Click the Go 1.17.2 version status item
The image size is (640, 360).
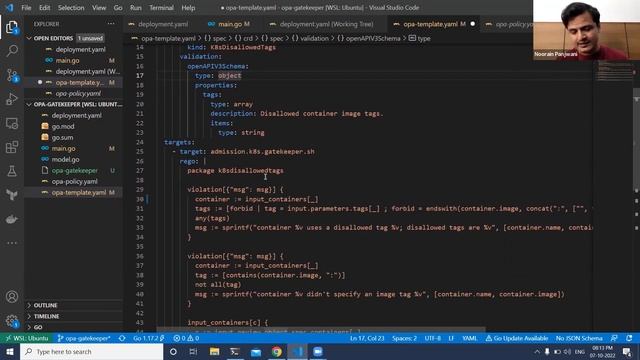149,338
